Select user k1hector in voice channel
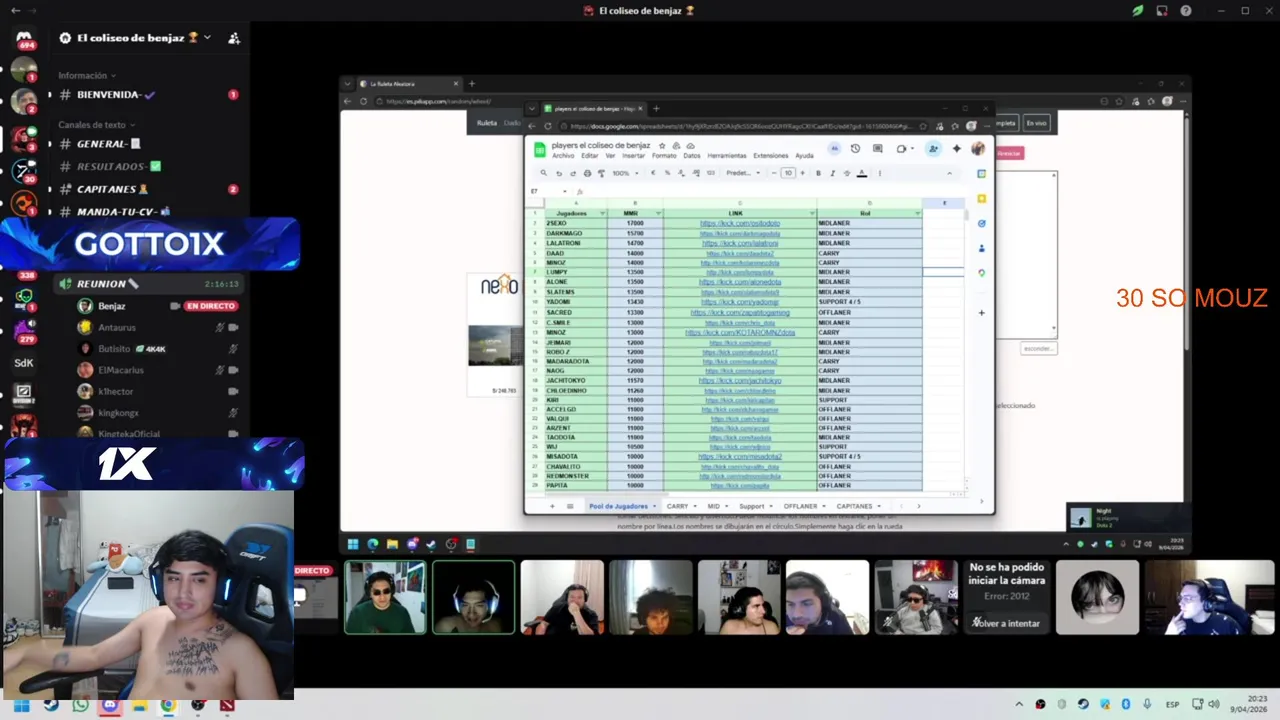This screenshot has width=1280, height=720. (x=115, y=392)
